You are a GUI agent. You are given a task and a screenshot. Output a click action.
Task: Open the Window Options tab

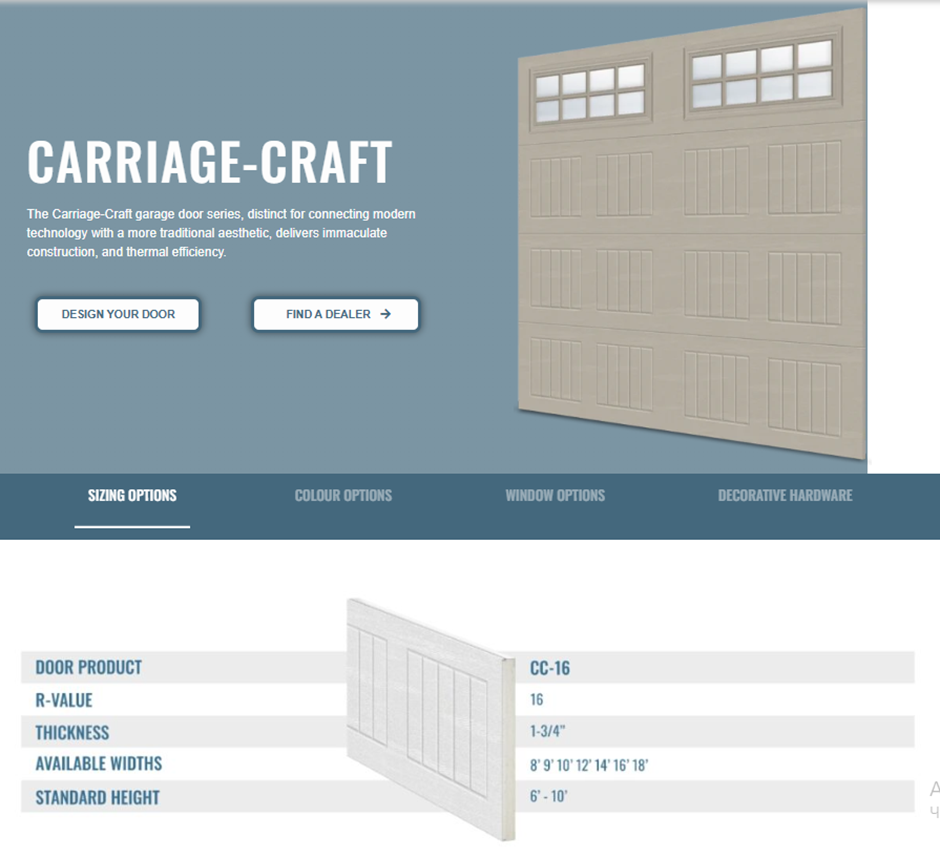[x=555, y=496]
